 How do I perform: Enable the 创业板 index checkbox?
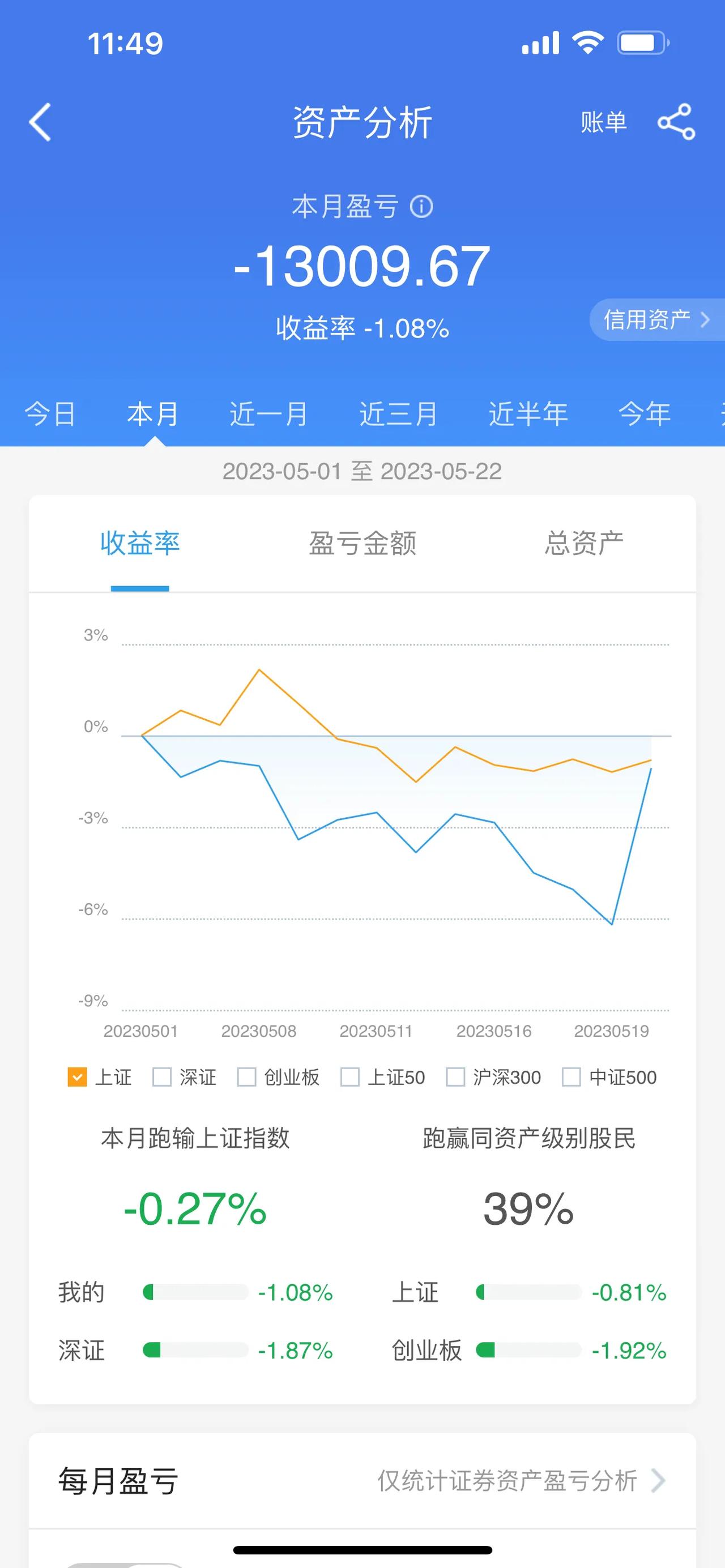[x=246, y=1077]
